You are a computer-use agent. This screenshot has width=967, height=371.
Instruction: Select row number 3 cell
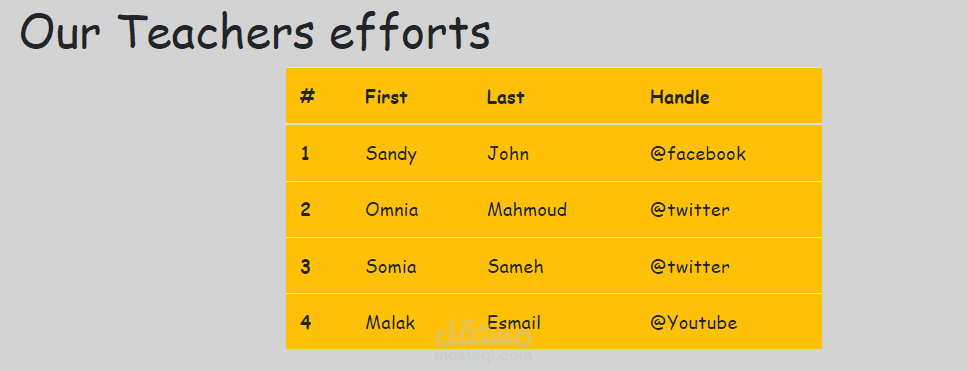click(x=305, y=267)
